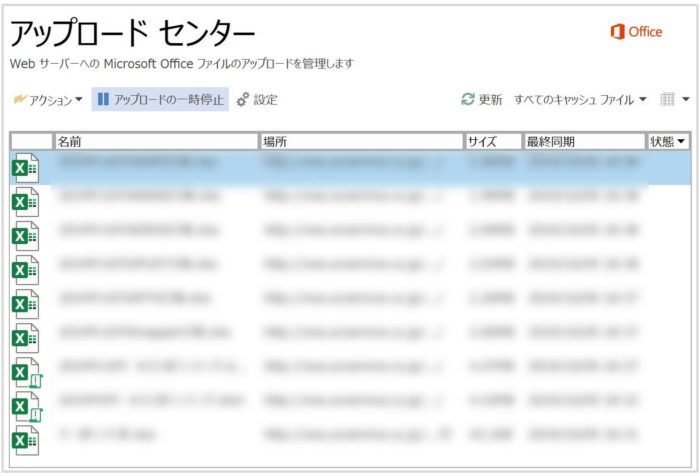Sort by 場所 column header
This screenshot has width=700, height=476.
(361, 142)
